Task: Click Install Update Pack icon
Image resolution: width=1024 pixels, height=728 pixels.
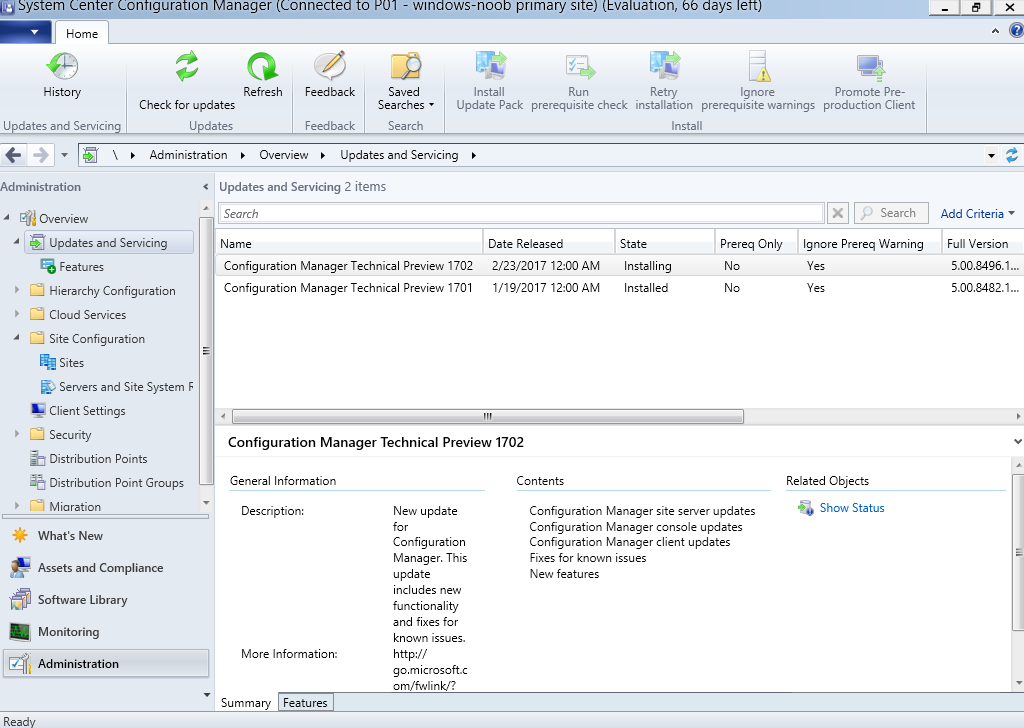Action: [490, 67]
